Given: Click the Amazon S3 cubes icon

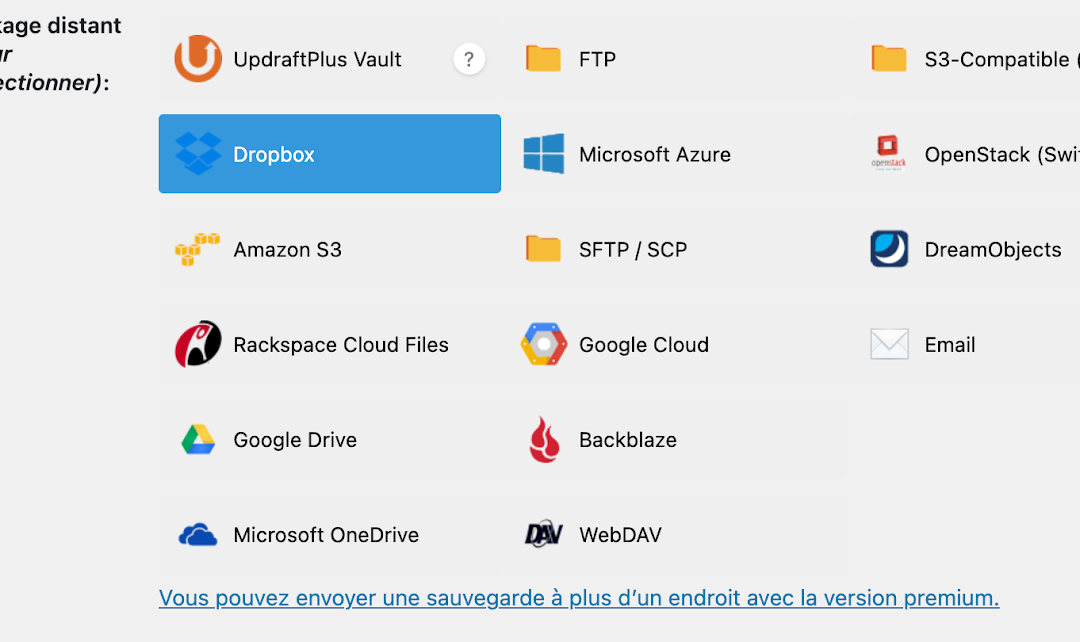Looking at the screenshot, I should tap(197, 250).
